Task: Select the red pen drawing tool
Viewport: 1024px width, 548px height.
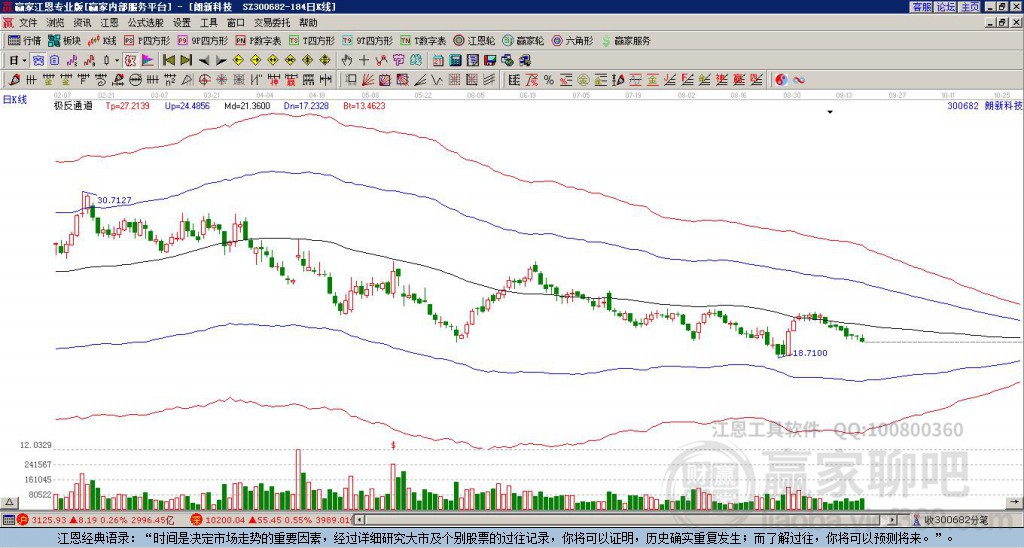Action: (14, 80)
